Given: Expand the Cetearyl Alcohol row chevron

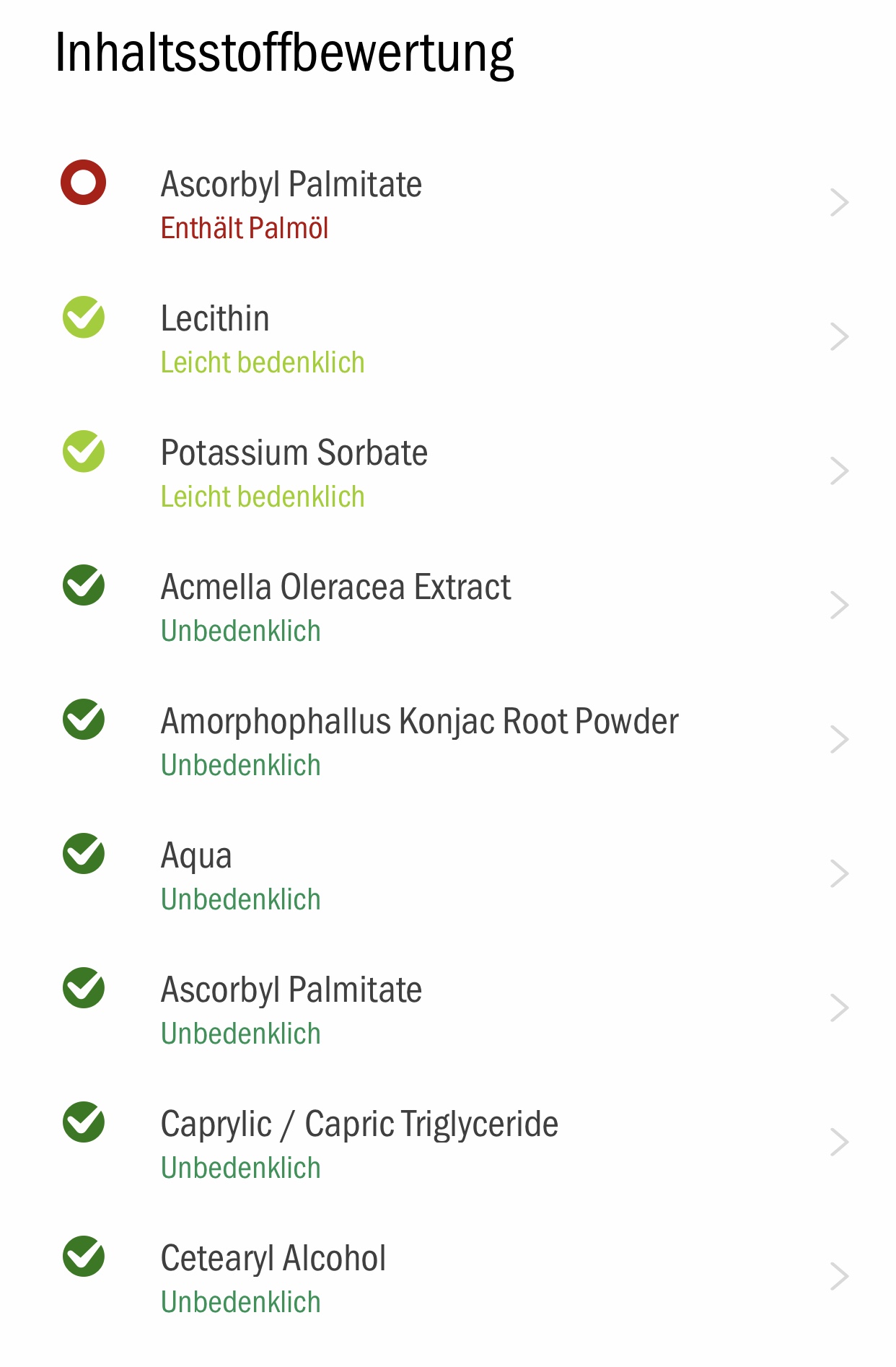Looking at the screenshot, I should tap(839, 1277).
